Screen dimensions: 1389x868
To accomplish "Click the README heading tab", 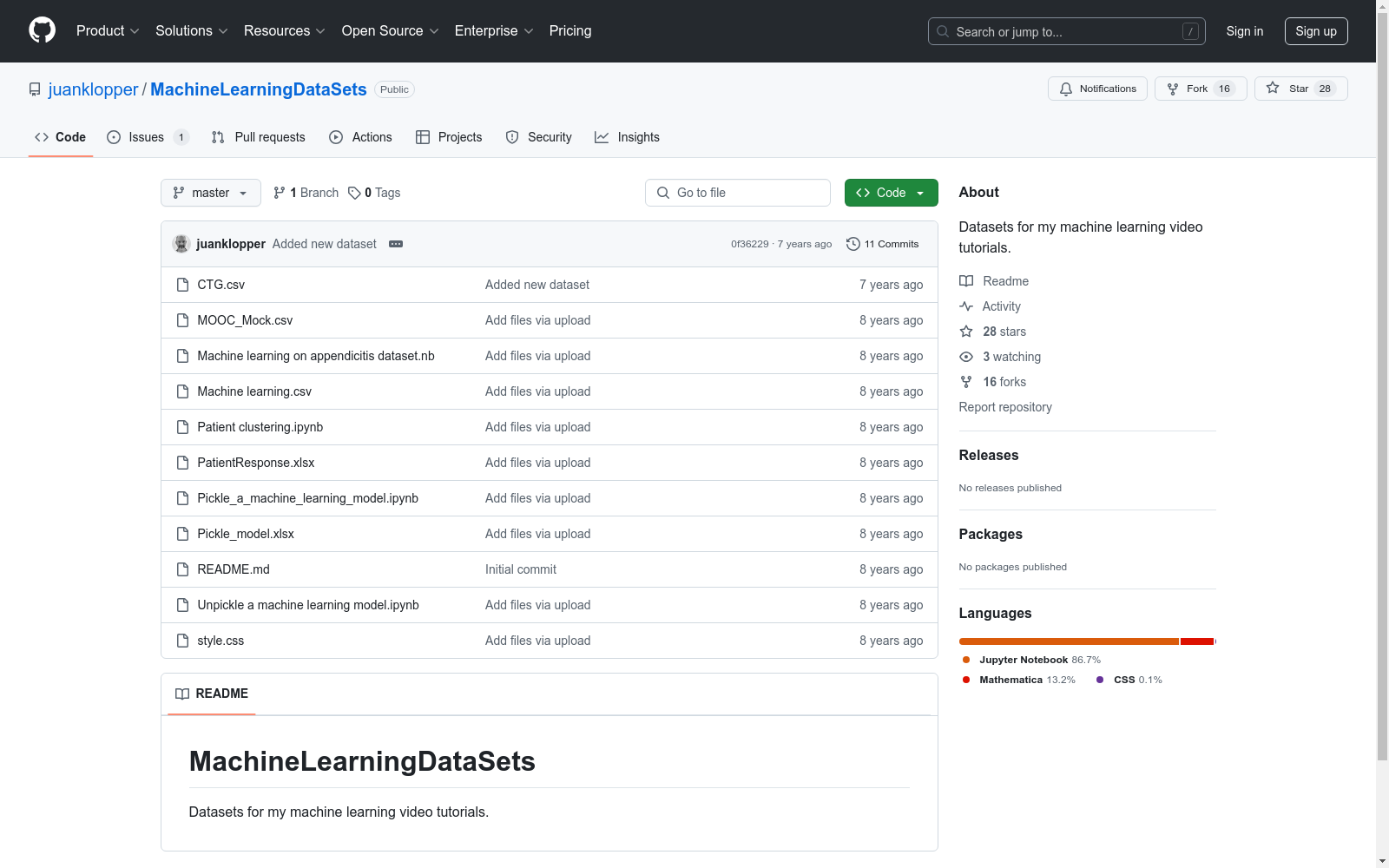I will [x=212, y=694].
